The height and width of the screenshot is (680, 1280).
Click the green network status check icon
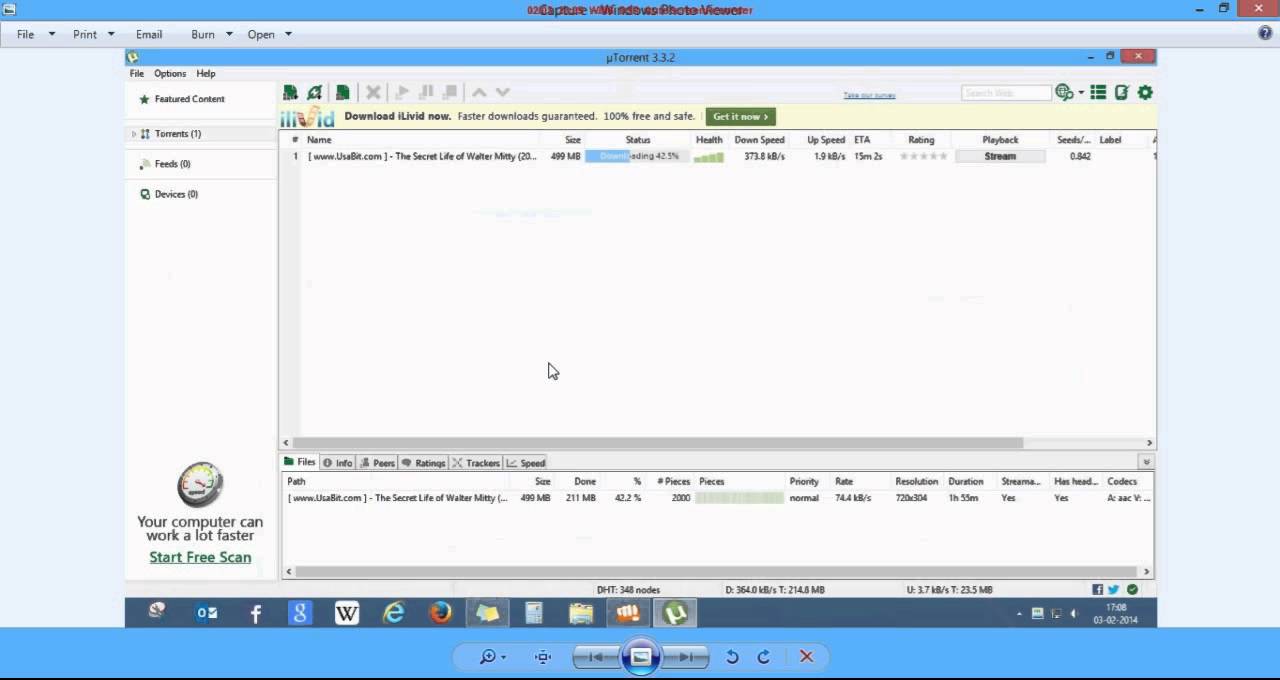click(x=1132, y=590)
